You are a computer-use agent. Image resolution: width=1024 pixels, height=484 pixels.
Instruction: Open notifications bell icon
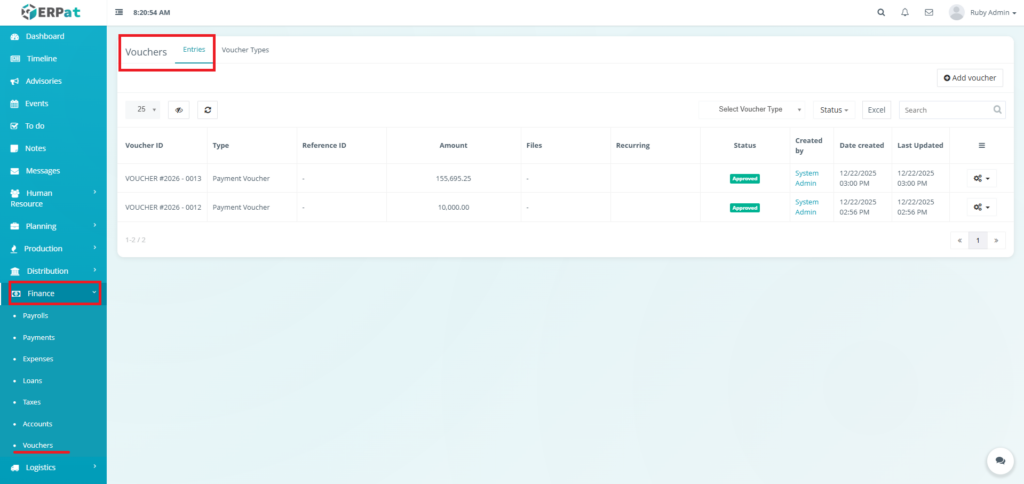pyautogui.click(x=905, y=12)
